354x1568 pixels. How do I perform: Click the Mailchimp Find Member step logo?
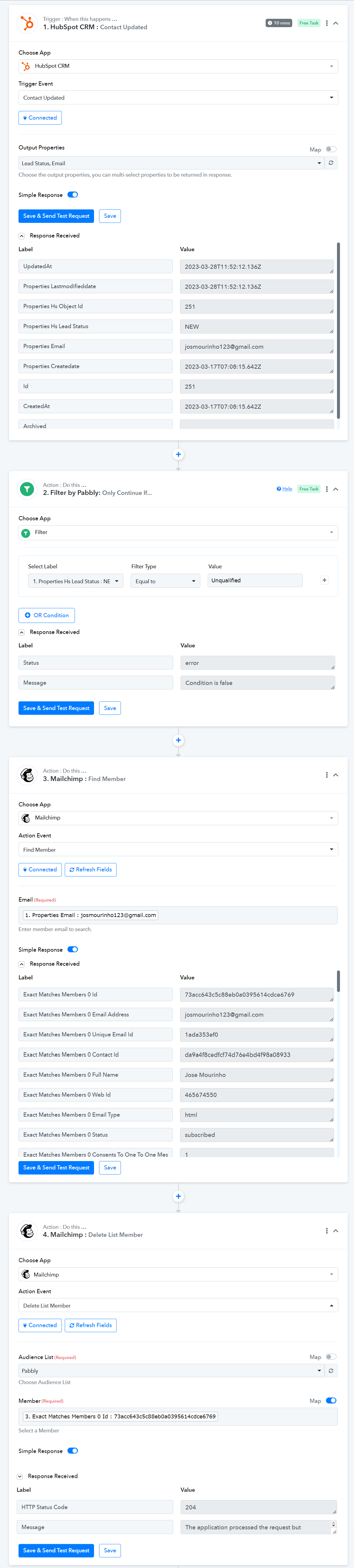pos(27,775)
